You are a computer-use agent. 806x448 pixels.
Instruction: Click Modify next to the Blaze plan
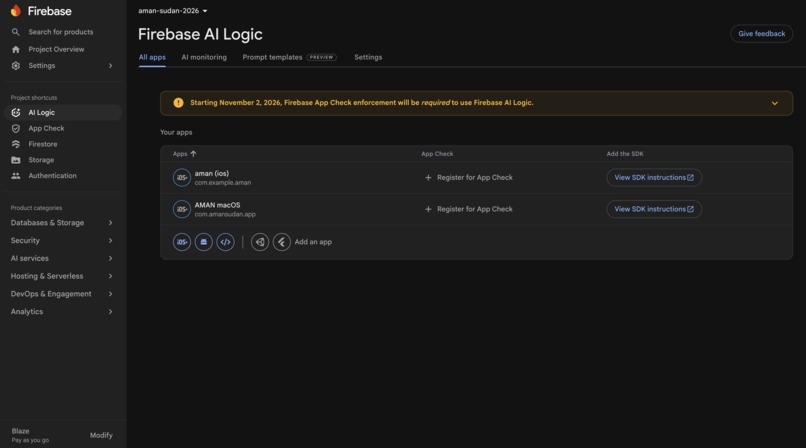101,435
